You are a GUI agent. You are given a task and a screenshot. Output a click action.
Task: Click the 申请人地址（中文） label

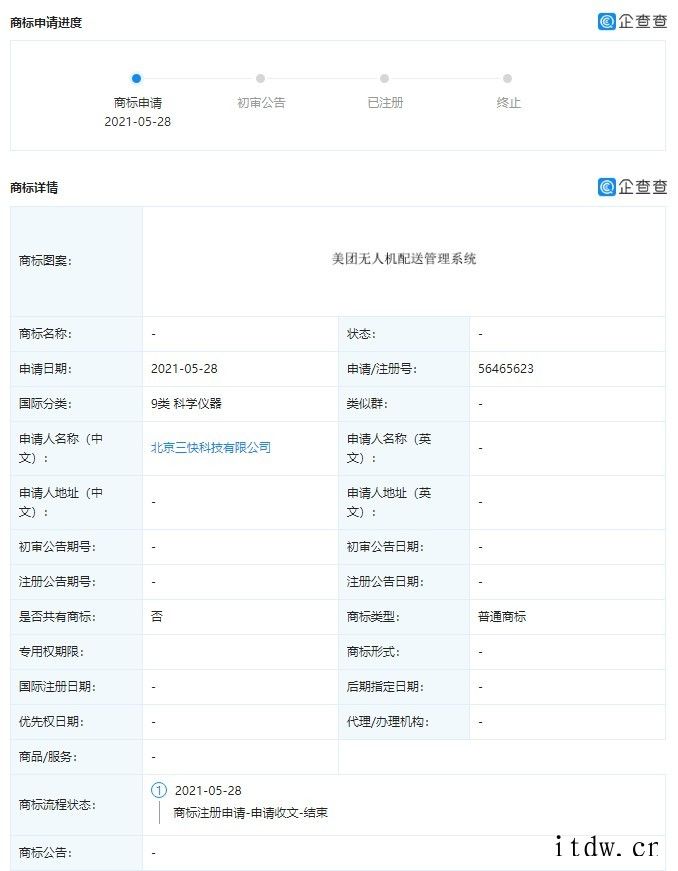point(61,502)
